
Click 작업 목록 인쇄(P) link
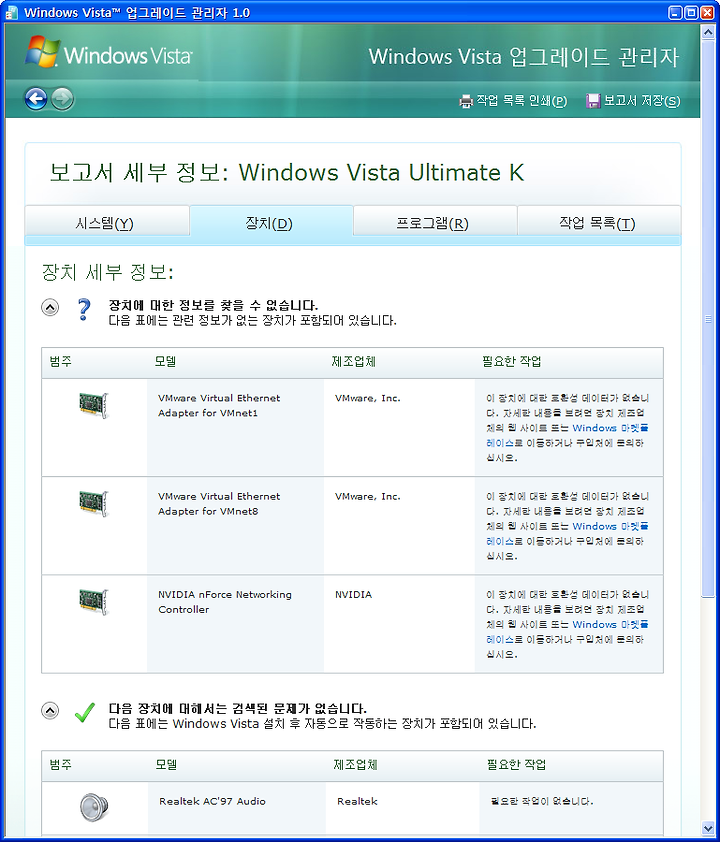tap(521, 101)
